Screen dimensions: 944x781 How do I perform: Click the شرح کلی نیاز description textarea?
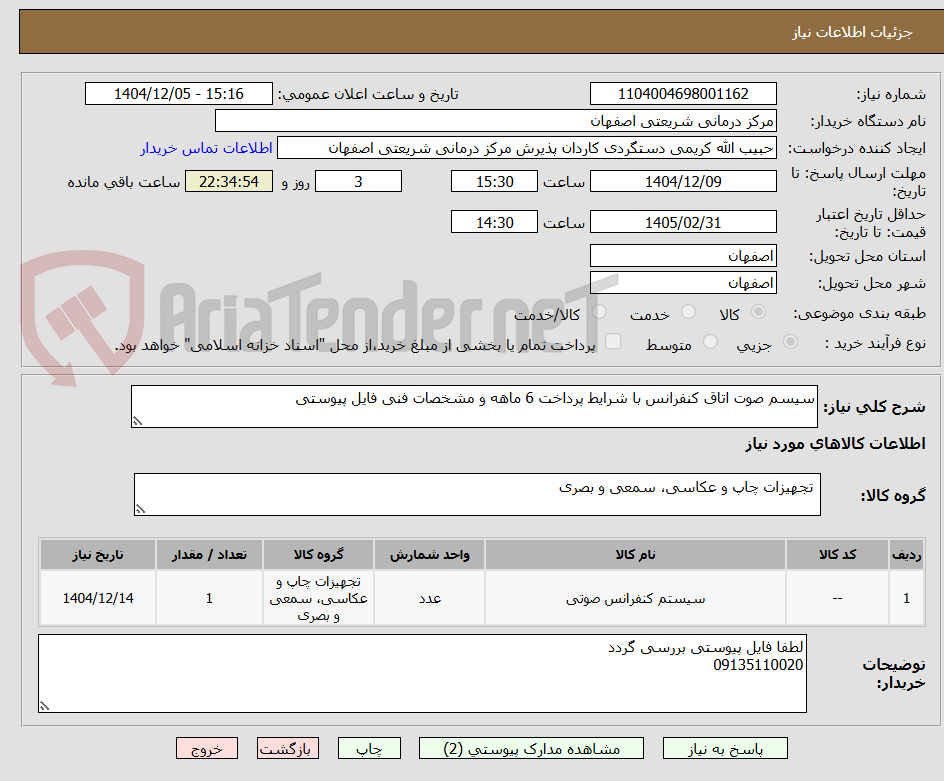point(474,406)
